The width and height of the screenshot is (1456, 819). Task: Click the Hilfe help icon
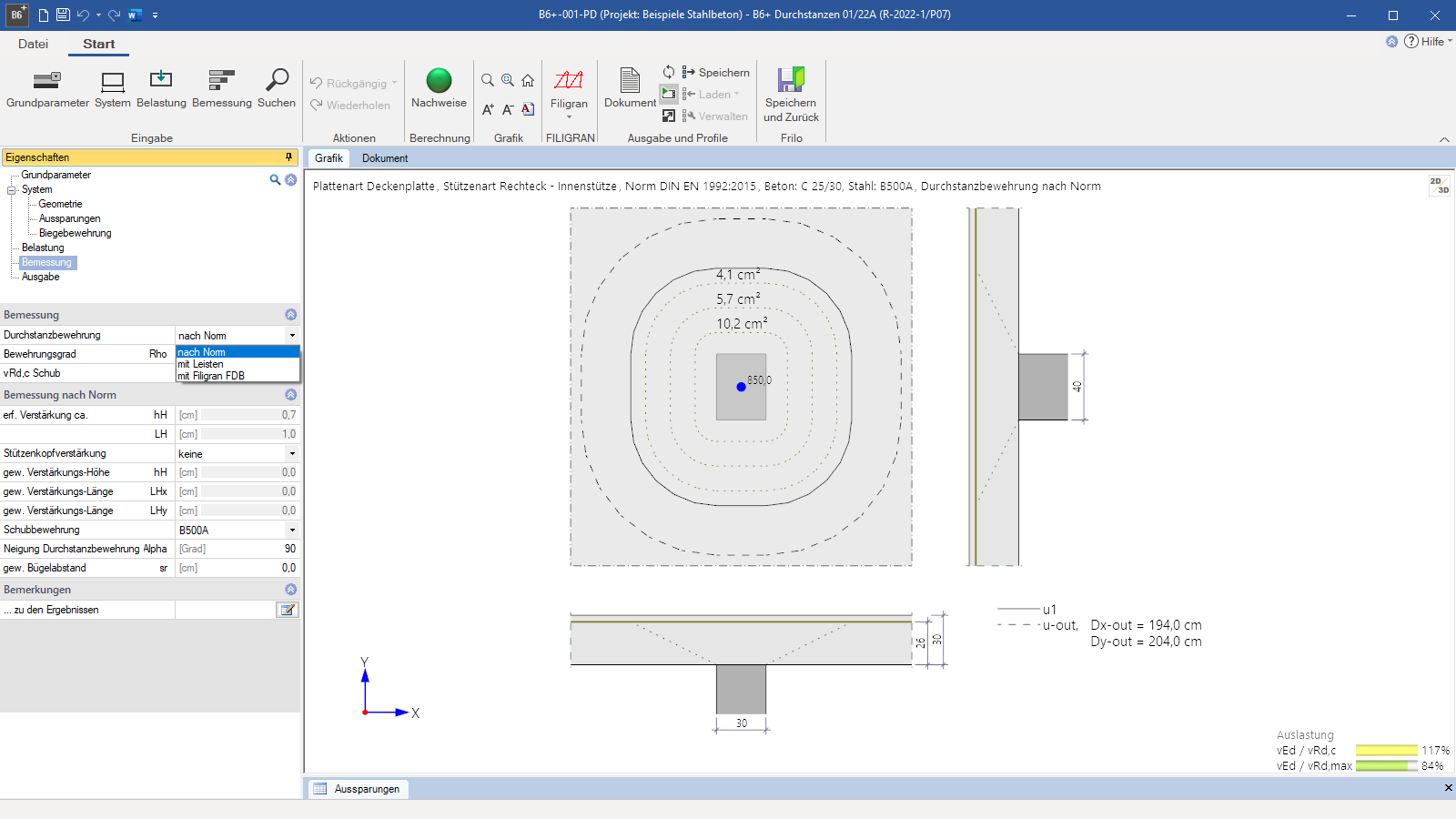click(x=1411, y=41)
